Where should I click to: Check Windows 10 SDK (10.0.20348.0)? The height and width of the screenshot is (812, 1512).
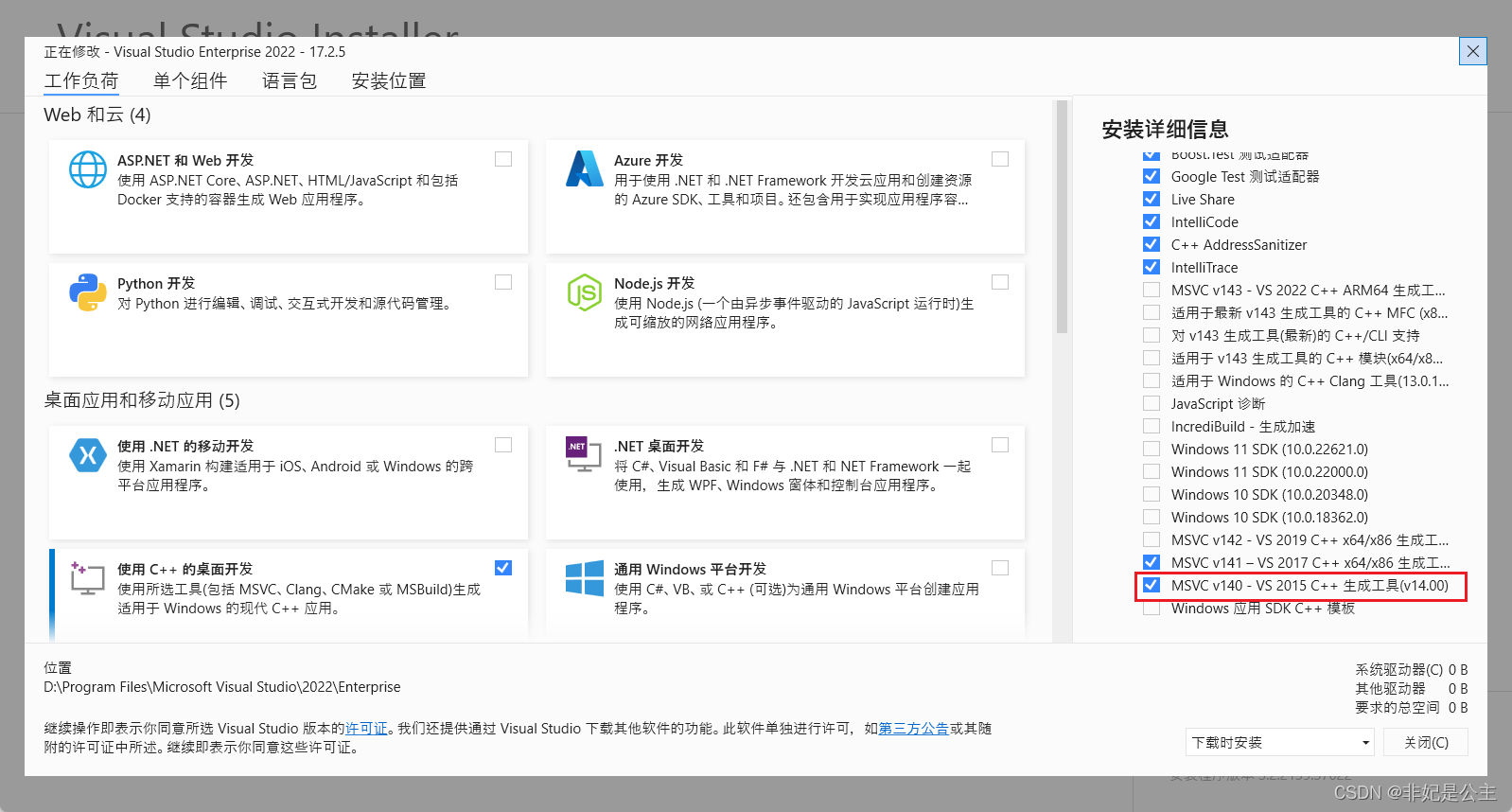pyautogui.click(x=1152, y=494)
